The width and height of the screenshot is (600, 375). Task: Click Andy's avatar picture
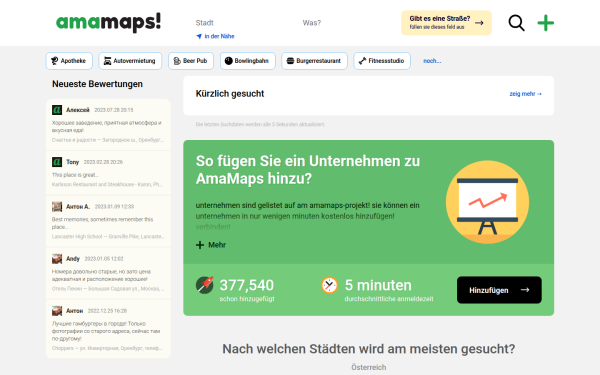(57, 259)
